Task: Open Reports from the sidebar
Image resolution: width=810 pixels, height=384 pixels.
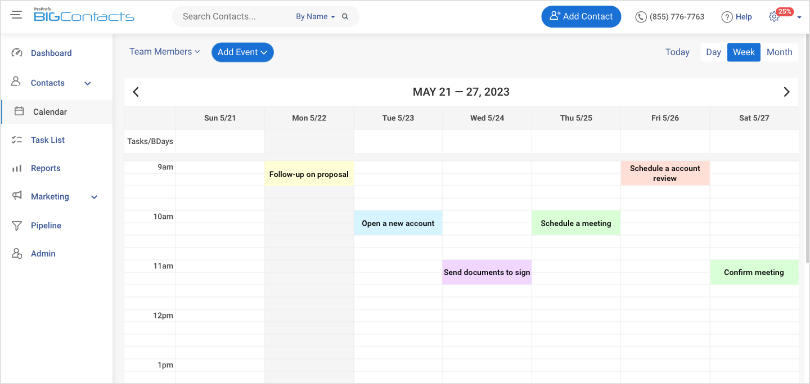Action: point(45,168)
